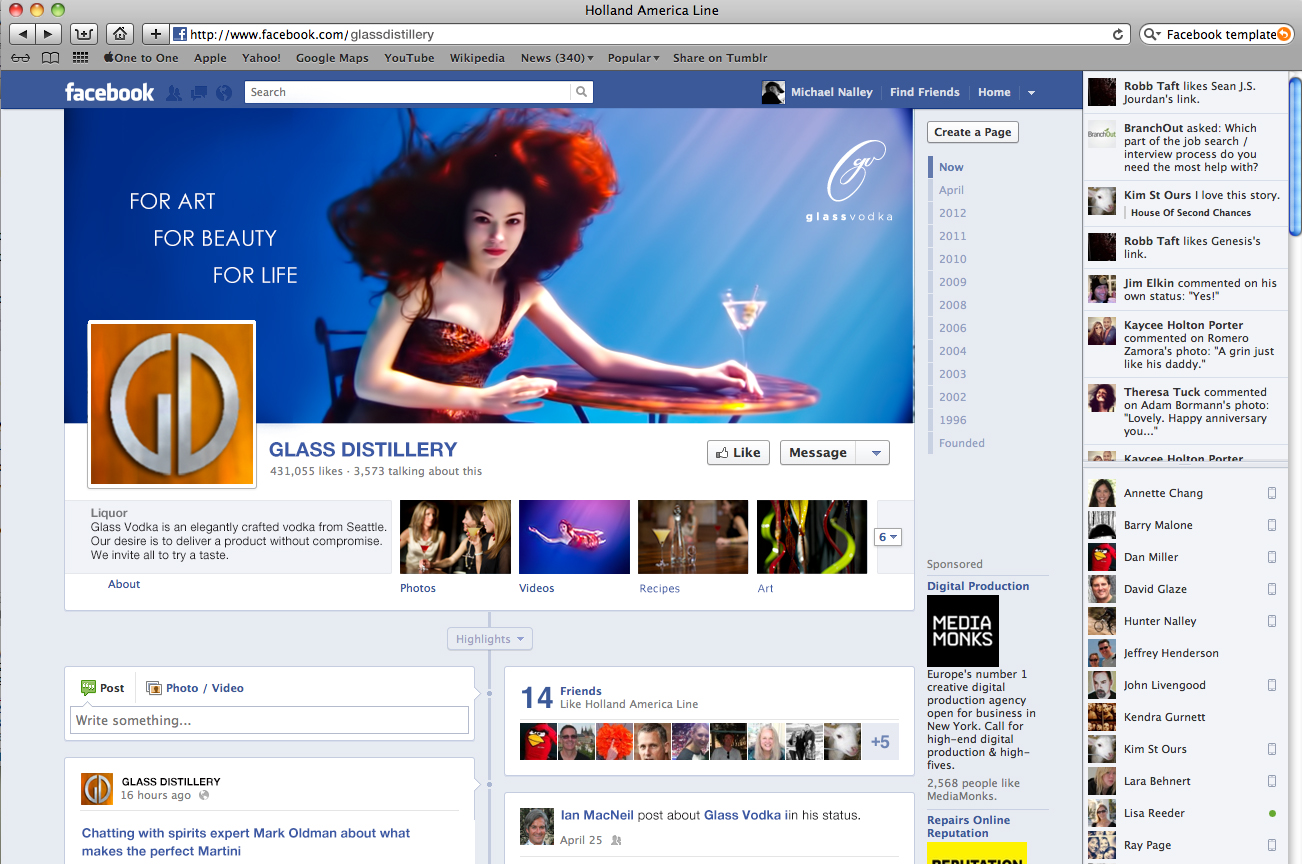
Task: Click the public globe icon on 16 hours ago post
Action: tap(204, 796)
